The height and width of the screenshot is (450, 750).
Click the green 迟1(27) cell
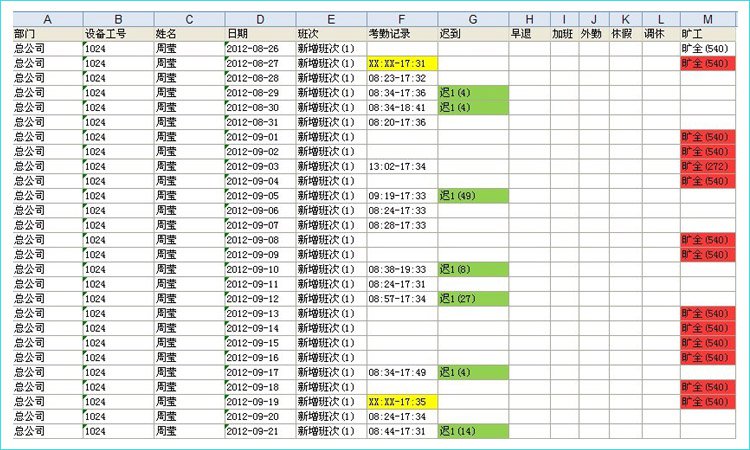(x=473, y=298)
